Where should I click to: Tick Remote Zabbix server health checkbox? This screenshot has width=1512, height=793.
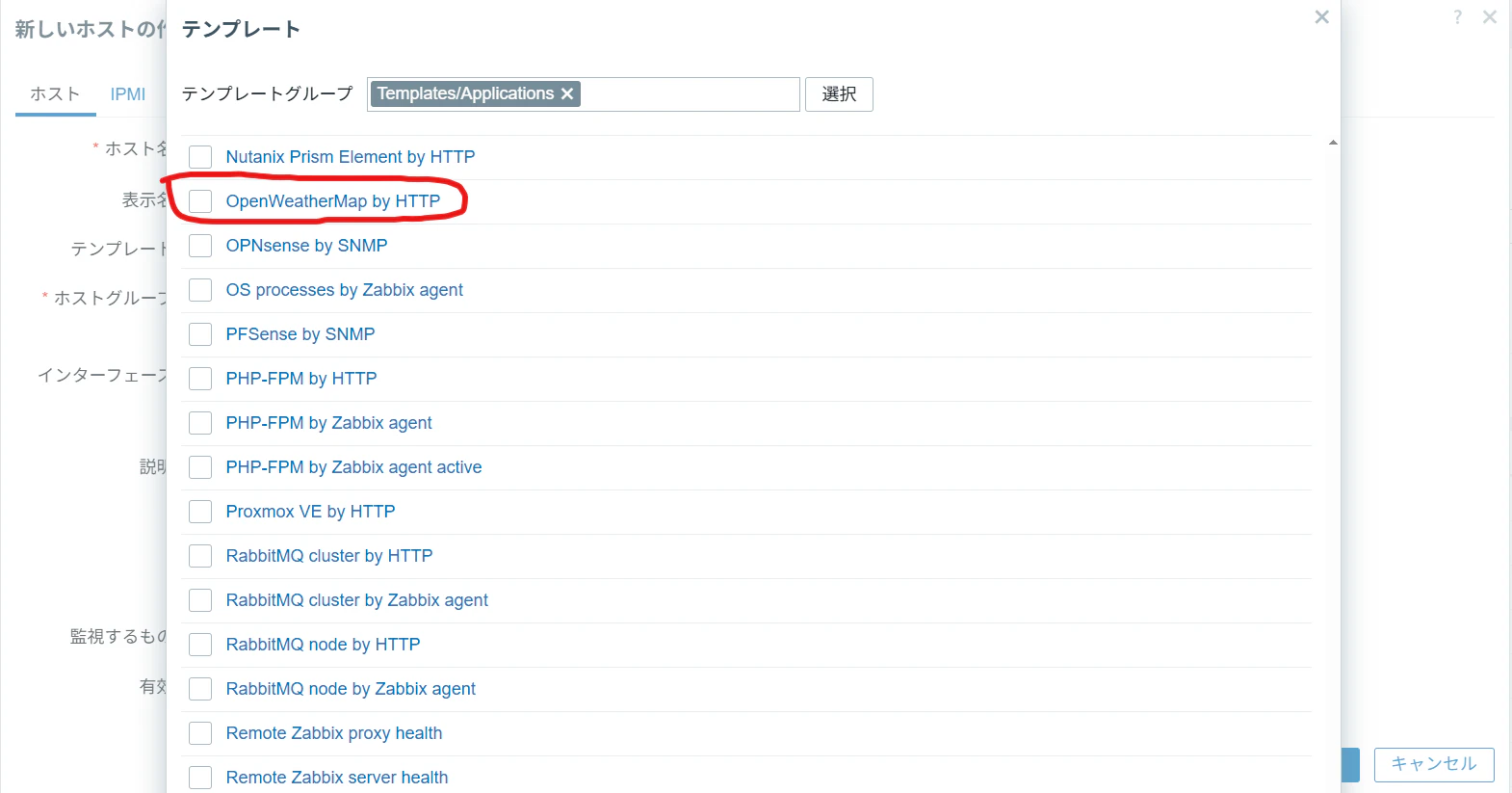pyautogui.click(x=200, y=778)
